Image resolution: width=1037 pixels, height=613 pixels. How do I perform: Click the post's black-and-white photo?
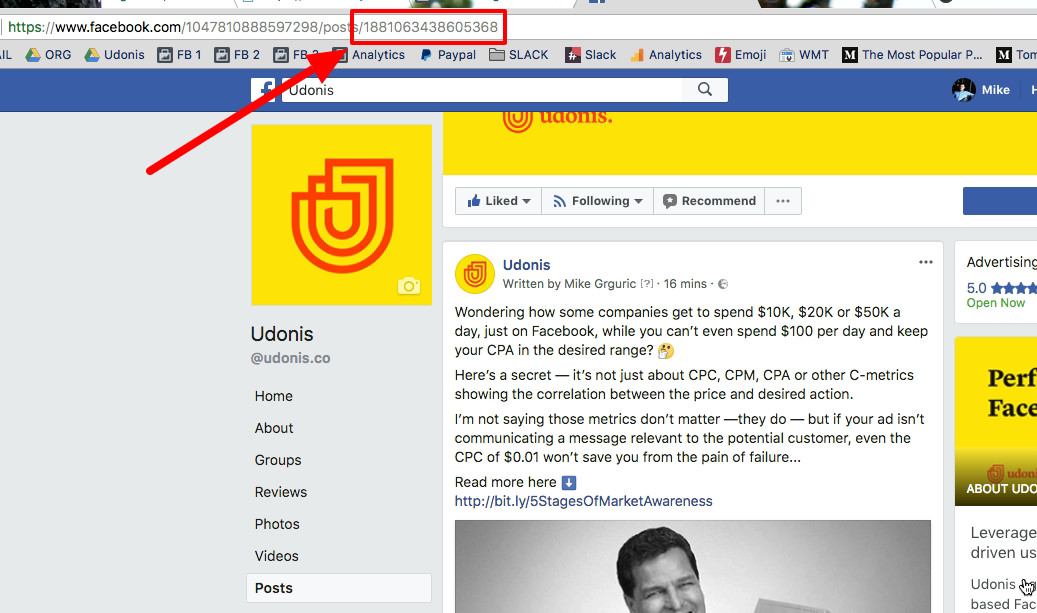tap(692, 567)
